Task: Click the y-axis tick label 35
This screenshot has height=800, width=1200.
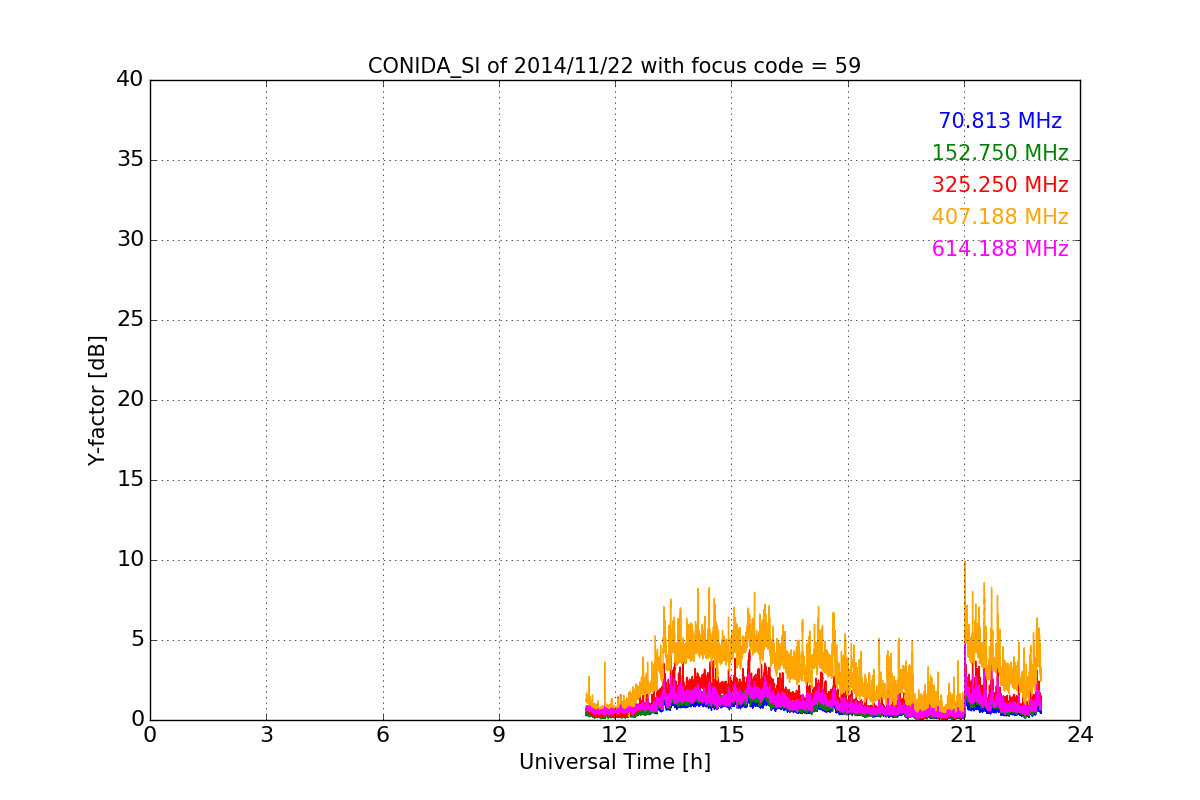Action: [x=130, y=160]
